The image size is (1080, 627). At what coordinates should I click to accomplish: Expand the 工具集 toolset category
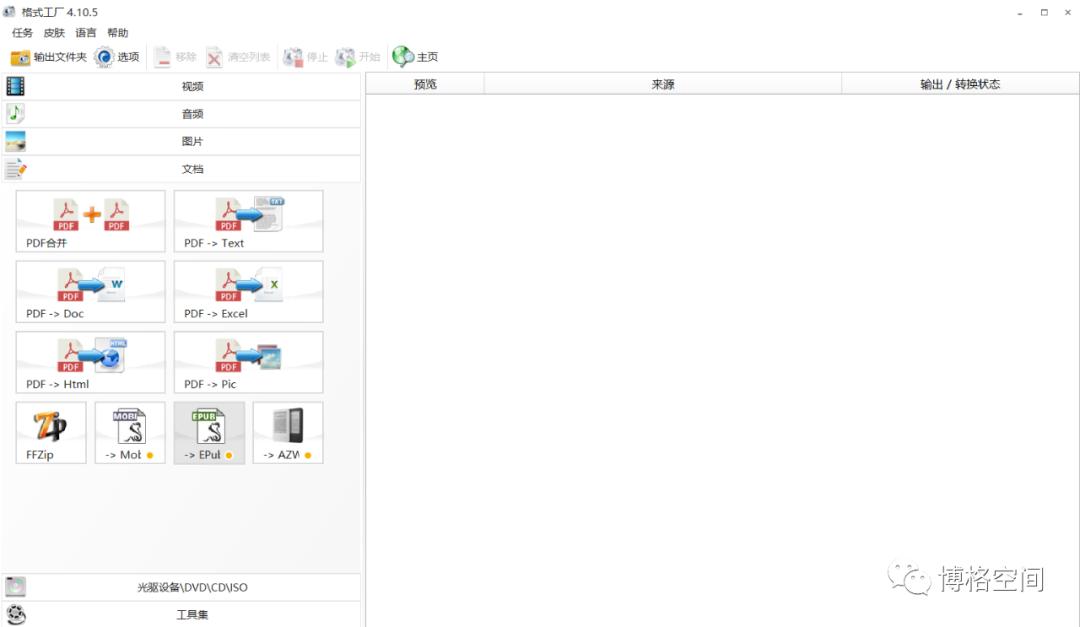pyautogui.click(x=181, y=614)
